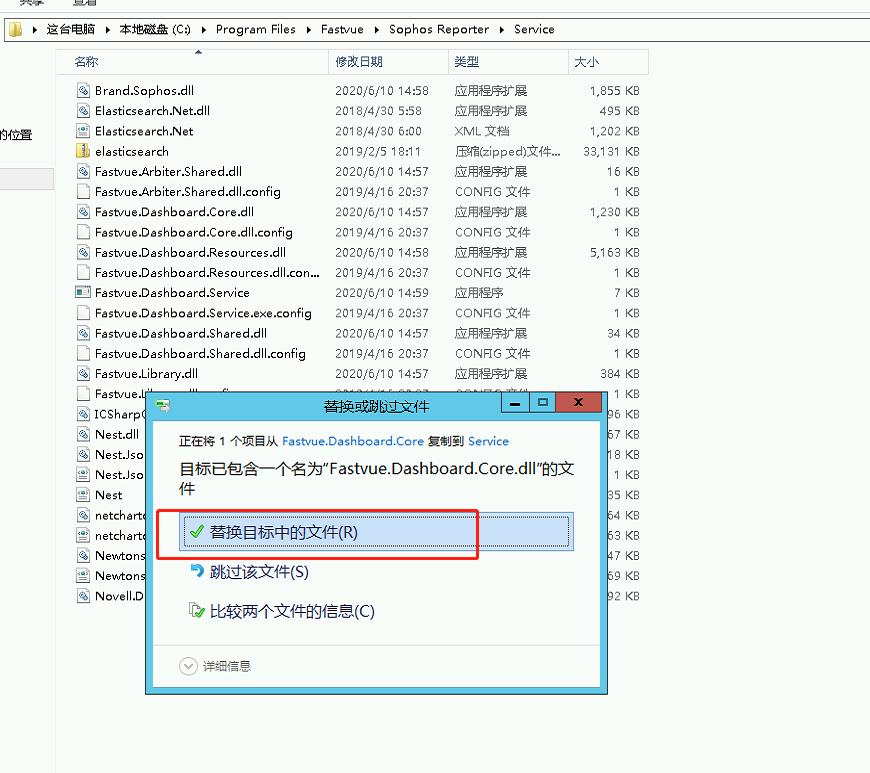
Task: Click the elasticsearch zipped folder icon
Action: [83, 151]
